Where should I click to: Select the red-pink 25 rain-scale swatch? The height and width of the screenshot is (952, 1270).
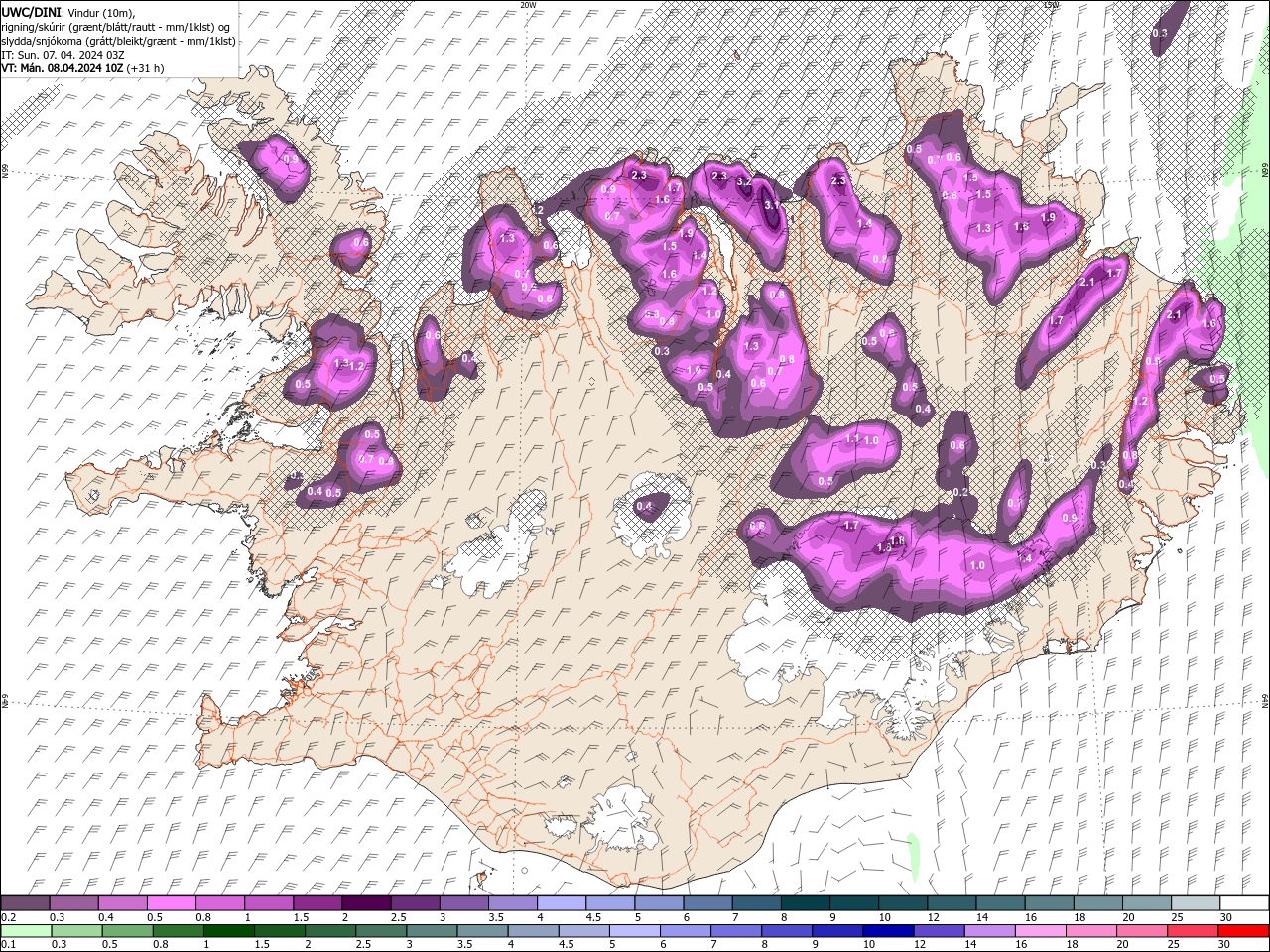pyautogui.click(x=1196, y=931)
